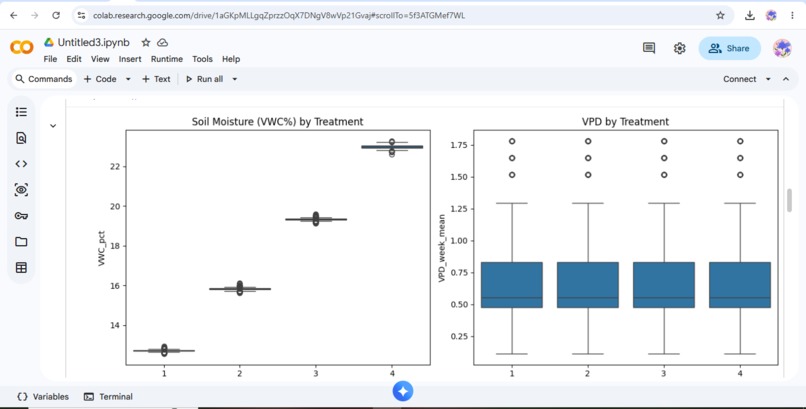Expand Run all dropdown arrow
Viewport: 806px width, 409px height.
pyautogui.click(x=234, y=79)
